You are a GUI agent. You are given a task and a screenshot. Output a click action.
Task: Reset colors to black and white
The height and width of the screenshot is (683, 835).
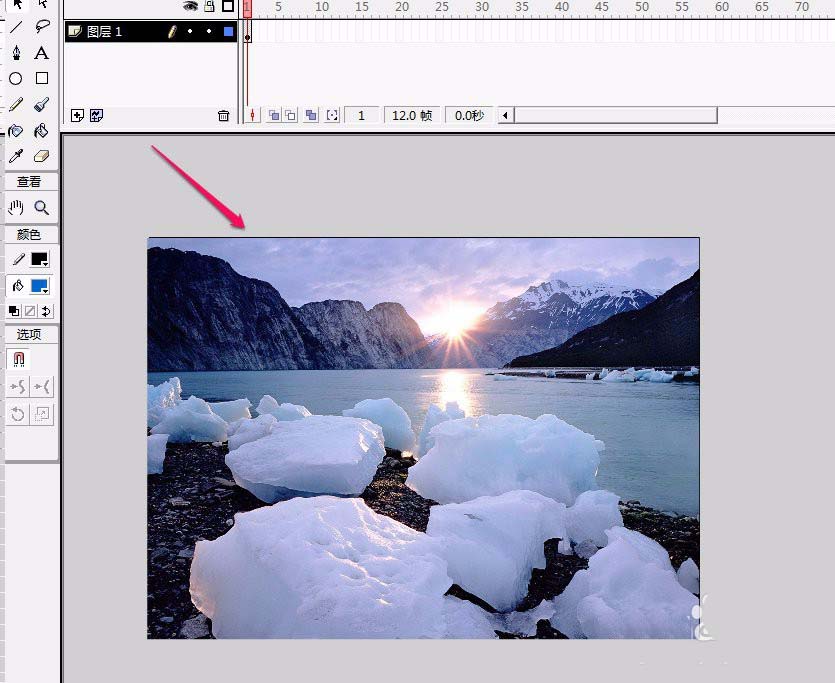(14, 311)
